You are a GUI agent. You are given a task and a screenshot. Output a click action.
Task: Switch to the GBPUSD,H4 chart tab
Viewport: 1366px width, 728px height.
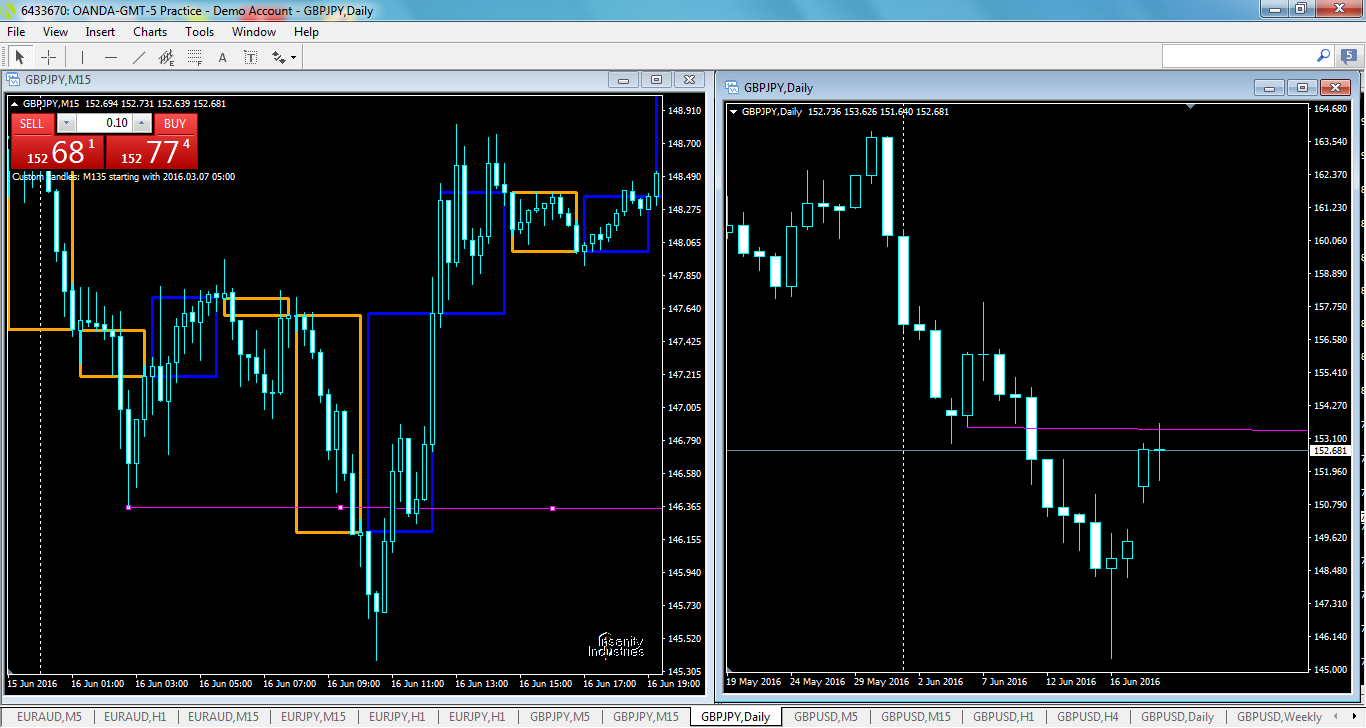1087,717
